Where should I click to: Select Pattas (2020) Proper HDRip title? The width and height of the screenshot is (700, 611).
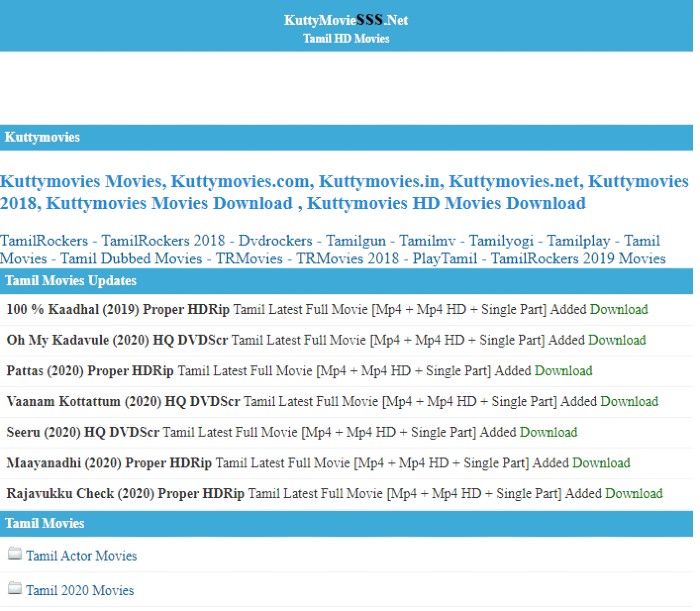pos(90,370)
